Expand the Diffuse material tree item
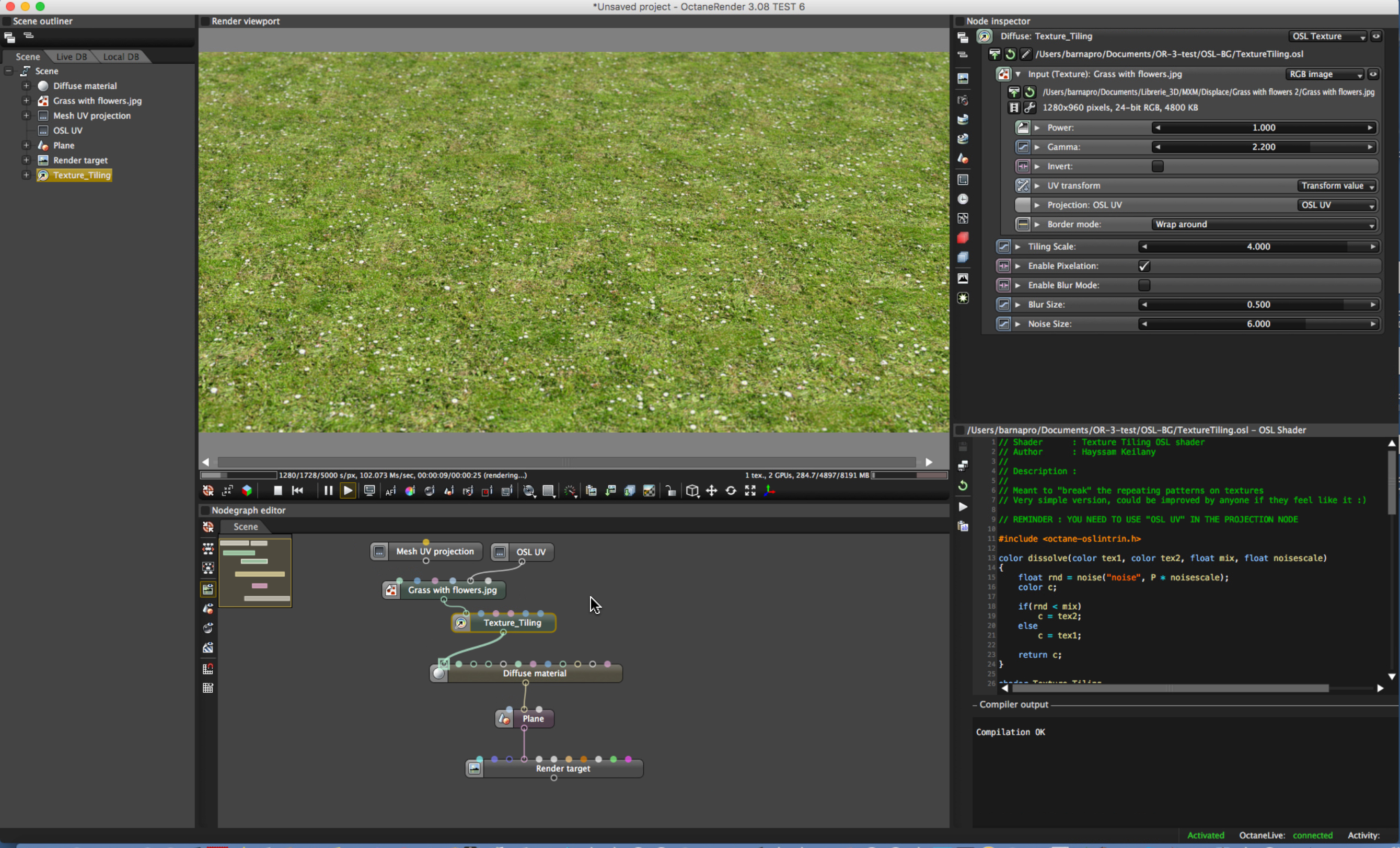This screenshot has height=848, width=1400. pyautogui.click(x=26, y=86)
